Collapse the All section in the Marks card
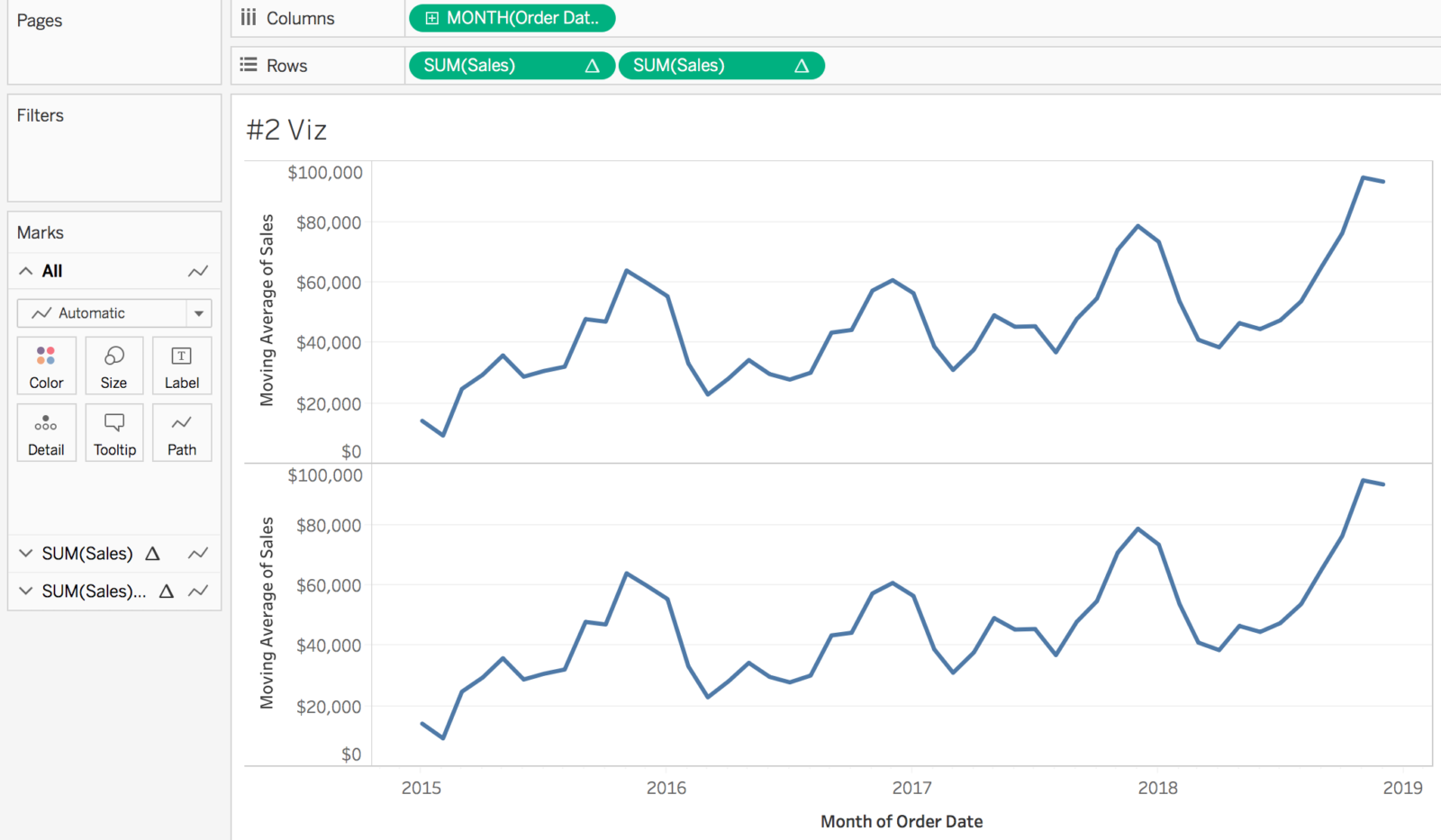 click(25, 270)
